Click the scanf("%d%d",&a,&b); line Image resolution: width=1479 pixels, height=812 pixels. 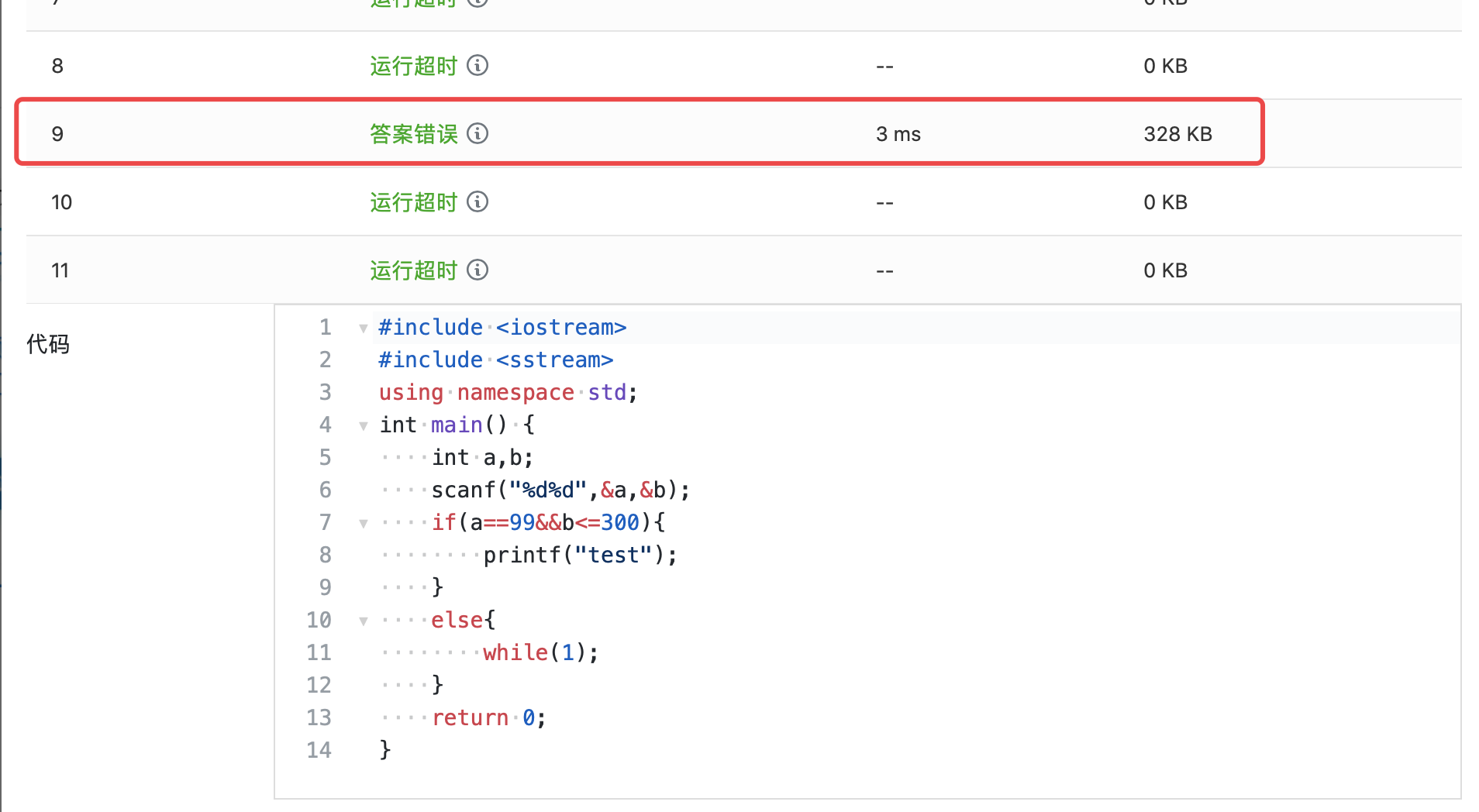click(x=560, y=490)
